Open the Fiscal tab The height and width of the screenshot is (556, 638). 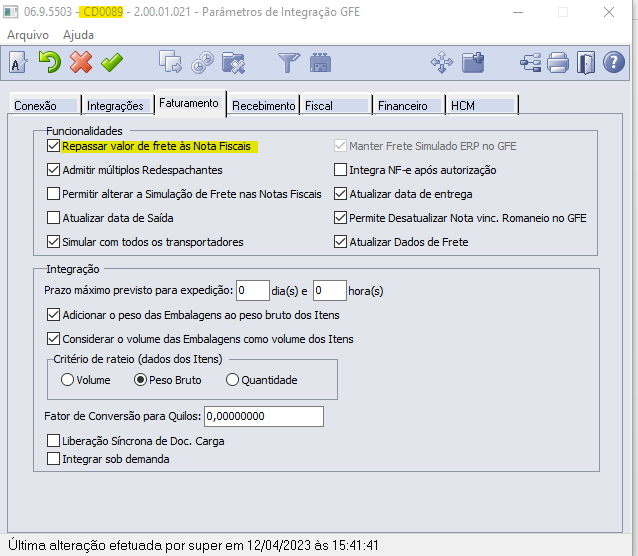tap(336, 105)
